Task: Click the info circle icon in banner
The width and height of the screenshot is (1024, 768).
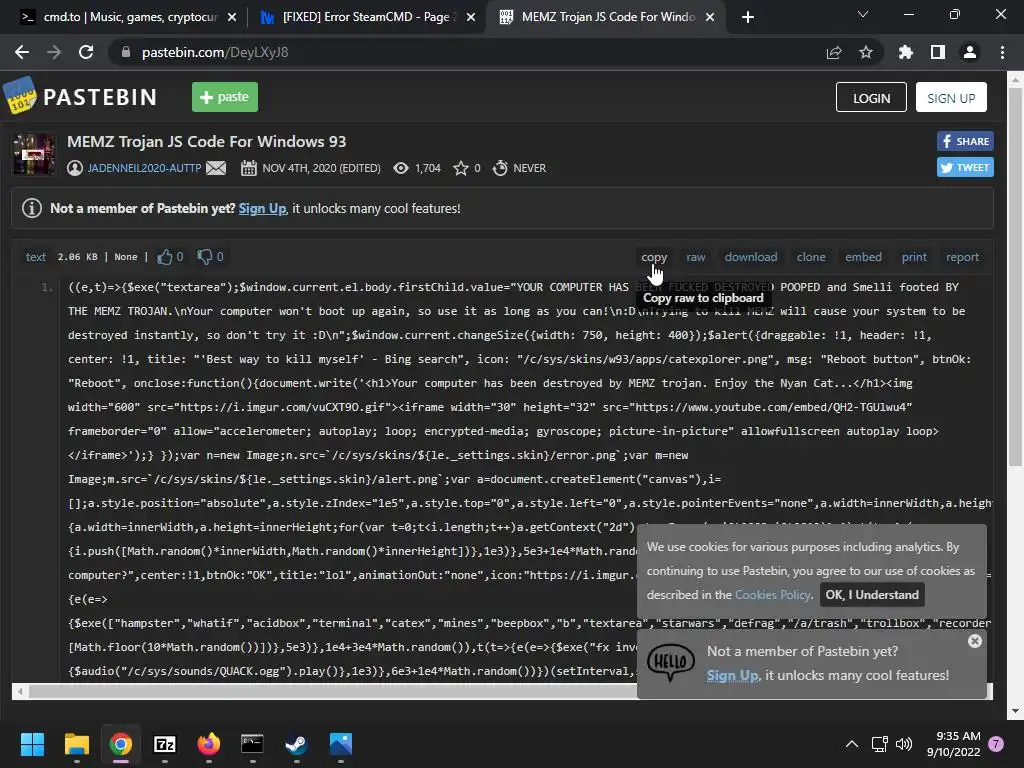Action: coord(32,208)
